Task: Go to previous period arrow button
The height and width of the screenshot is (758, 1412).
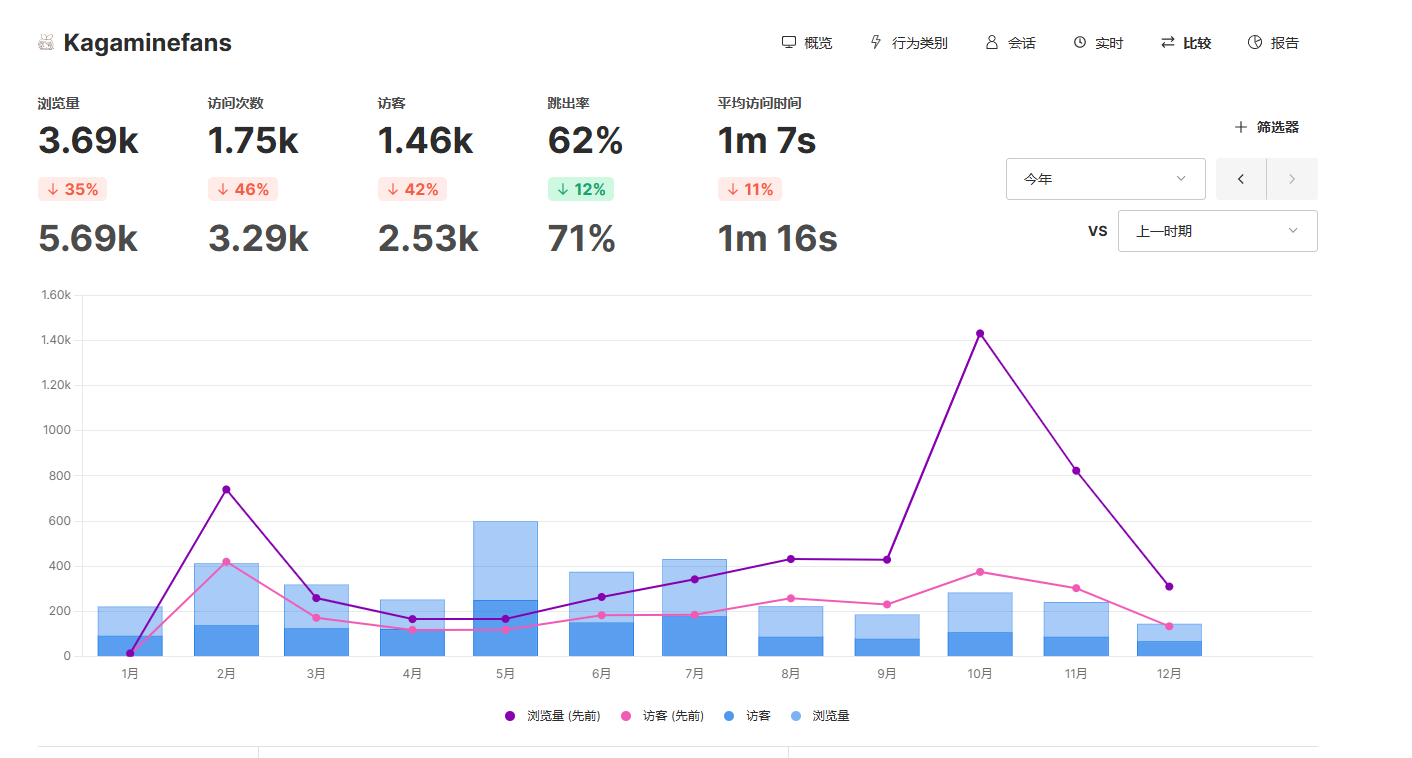Action: pos(1241,179)
